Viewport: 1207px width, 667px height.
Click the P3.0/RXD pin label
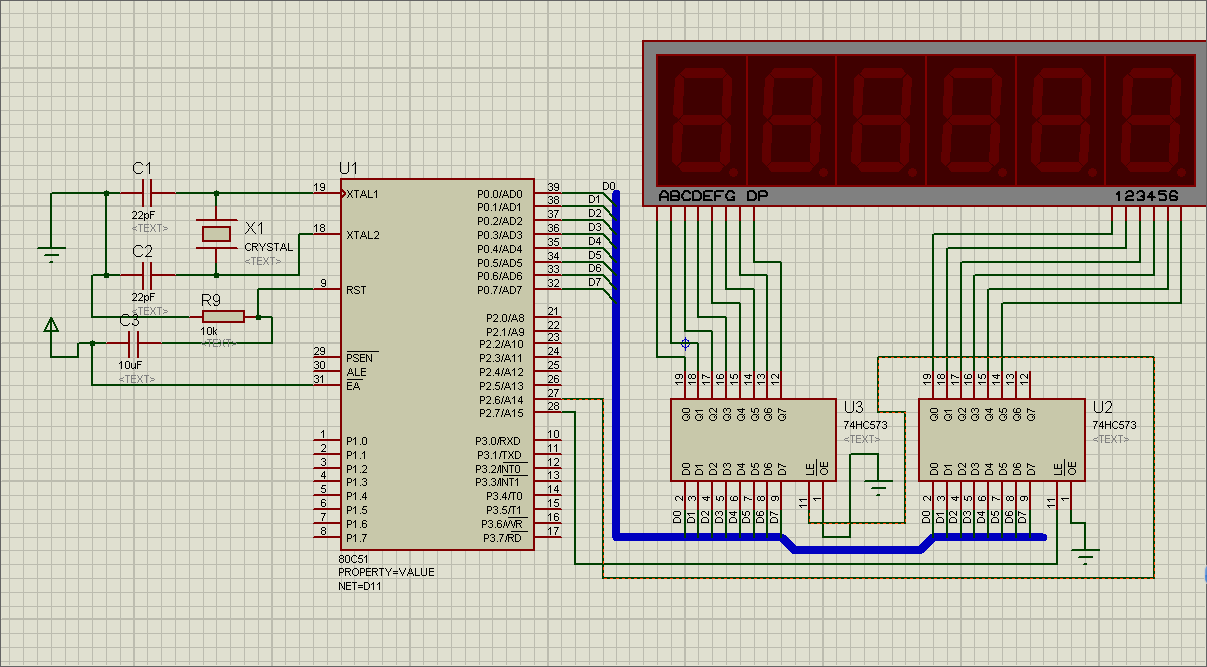(498, 441)
